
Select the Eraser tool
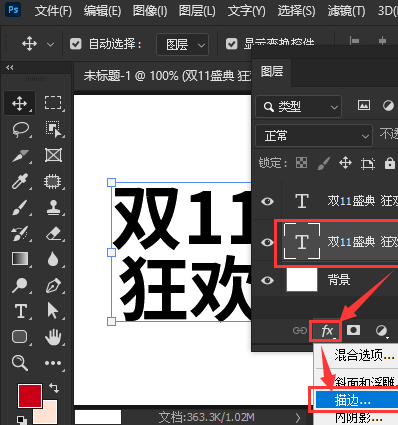pos(53,233)
